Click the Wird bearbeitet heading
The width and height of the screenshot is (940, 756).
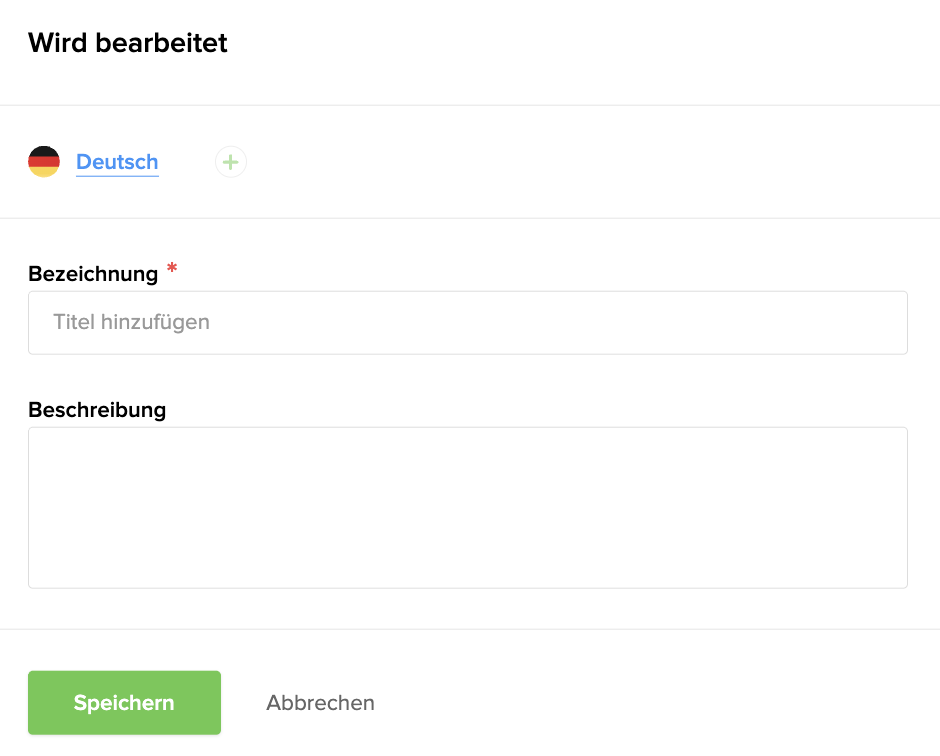pyautogui.click(x=128, y=43)
